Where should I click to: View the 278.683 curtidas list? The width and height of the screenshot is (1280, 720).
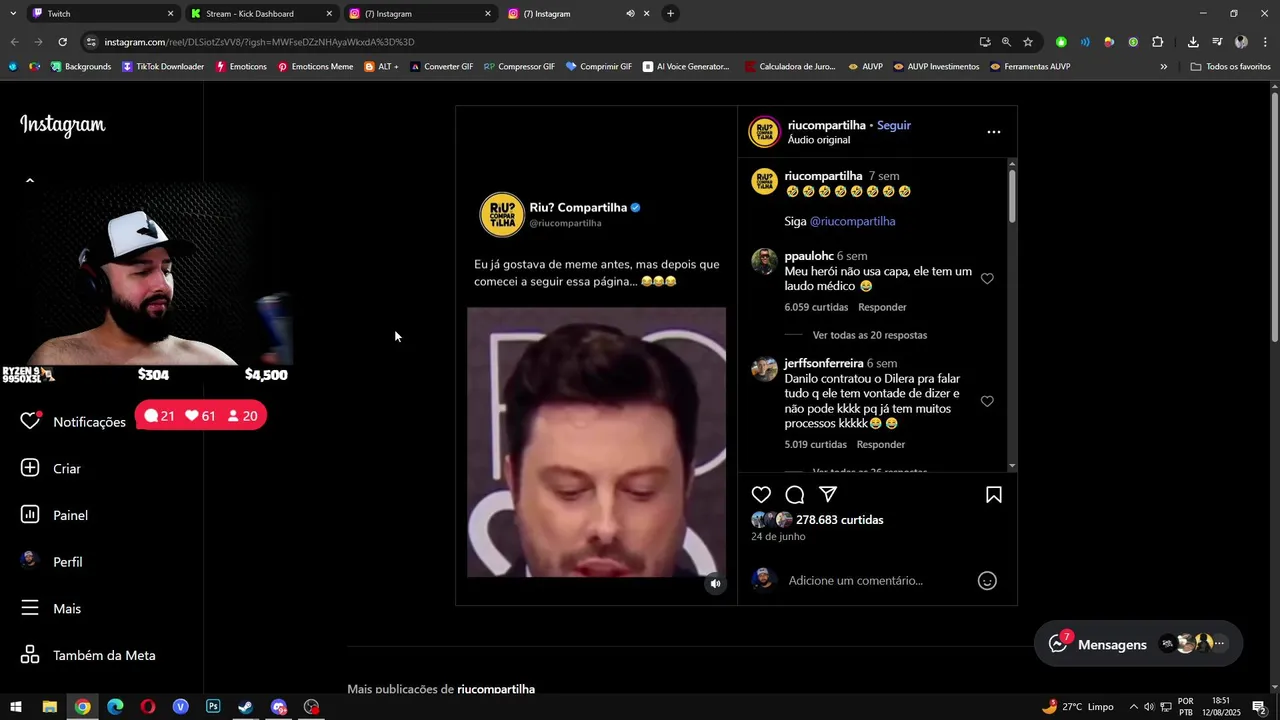[x=840, y=521]
